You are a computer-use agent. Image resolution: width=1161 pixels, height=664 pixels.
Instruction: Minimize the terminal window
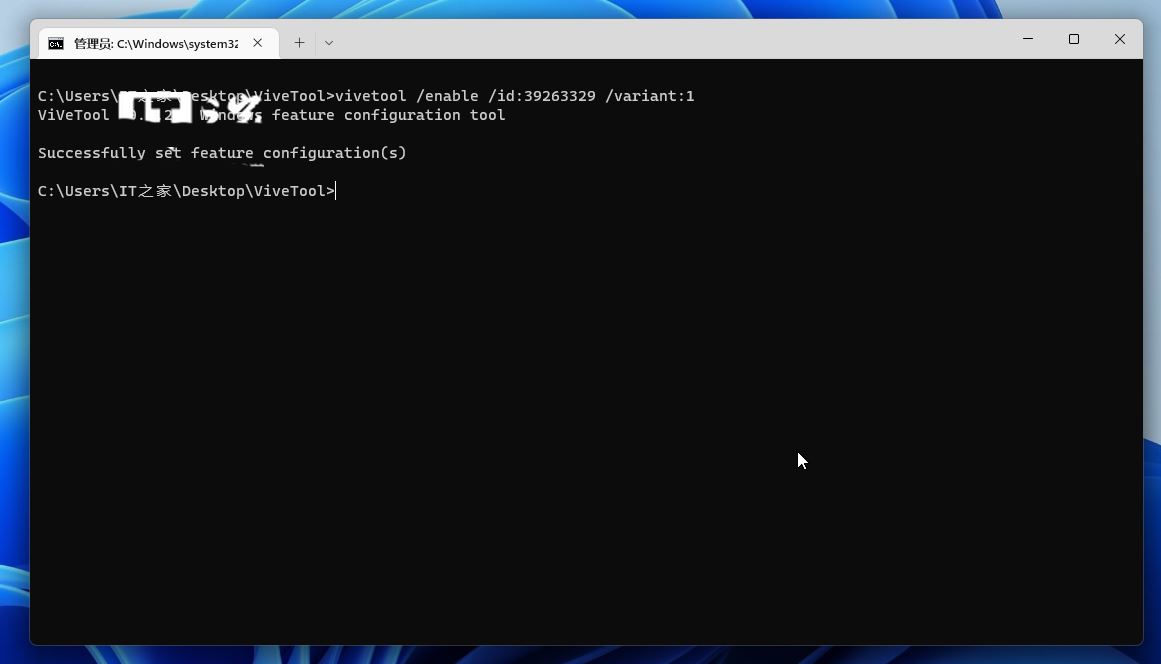1028,38
